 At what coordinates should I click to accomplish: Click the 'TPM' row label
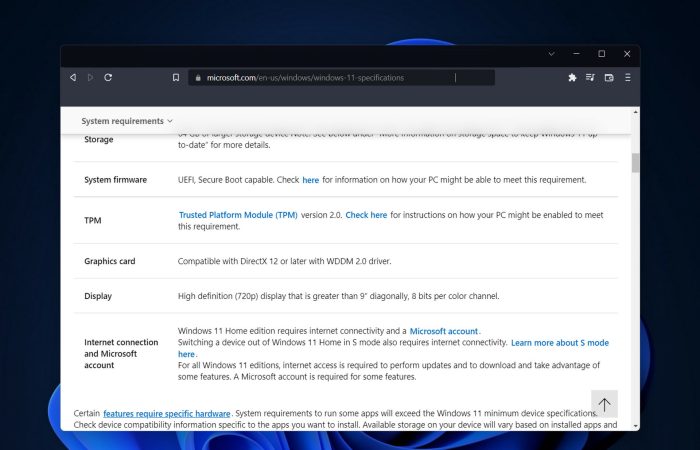coord(92,221)
